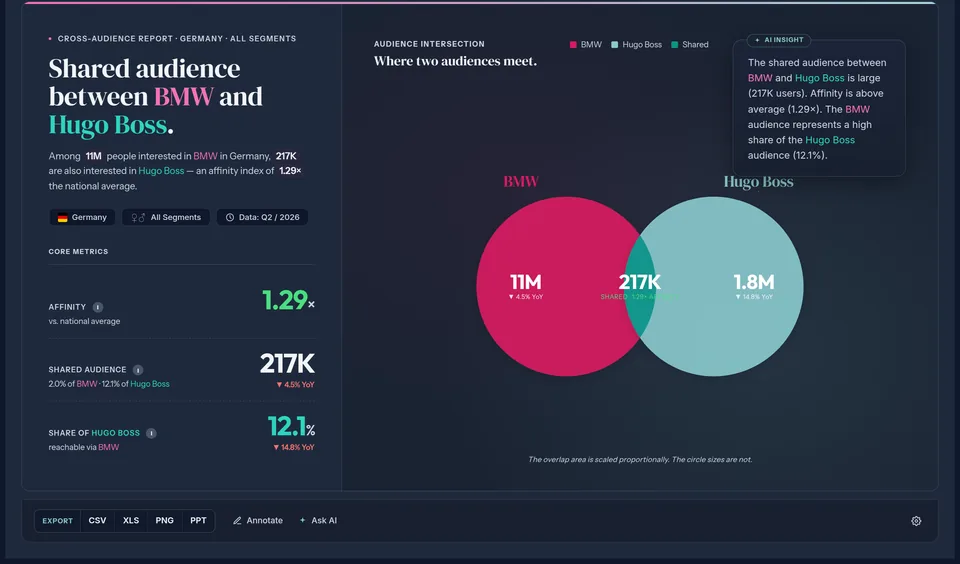Viewport: 960px width, 564px height.
Task: Export as PPT
Action: [x=198, y=521]
